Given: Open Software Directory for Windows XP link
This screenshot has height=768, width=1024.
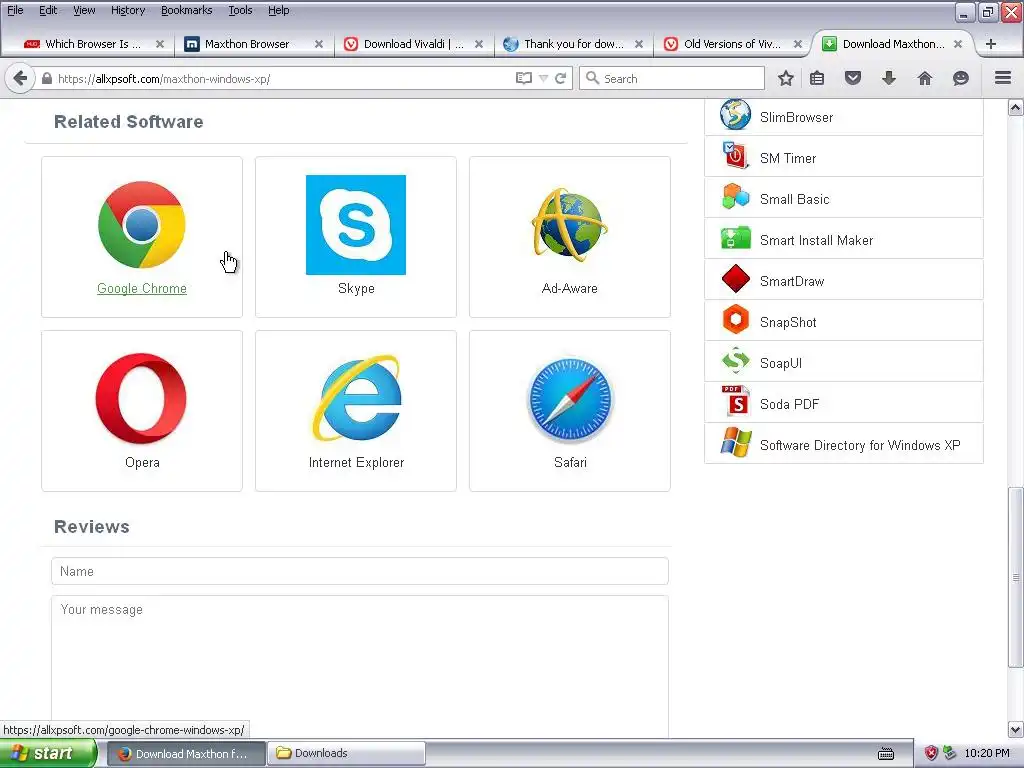Looking at the screenshot, I should pyautogui.click(x=860, y=445).
